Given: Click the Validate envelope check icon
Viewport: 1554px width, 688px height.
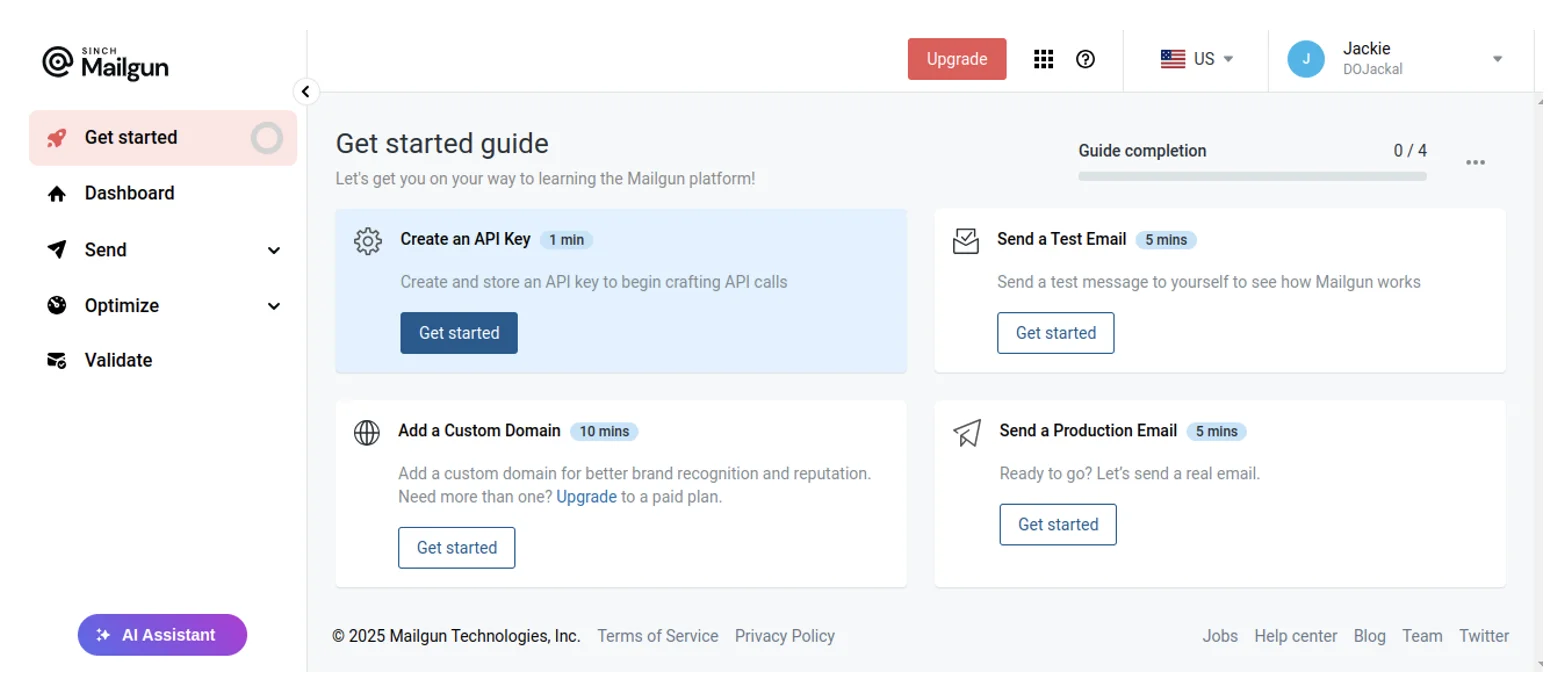Looking at the screenshot, I should (x=57, y=360).
